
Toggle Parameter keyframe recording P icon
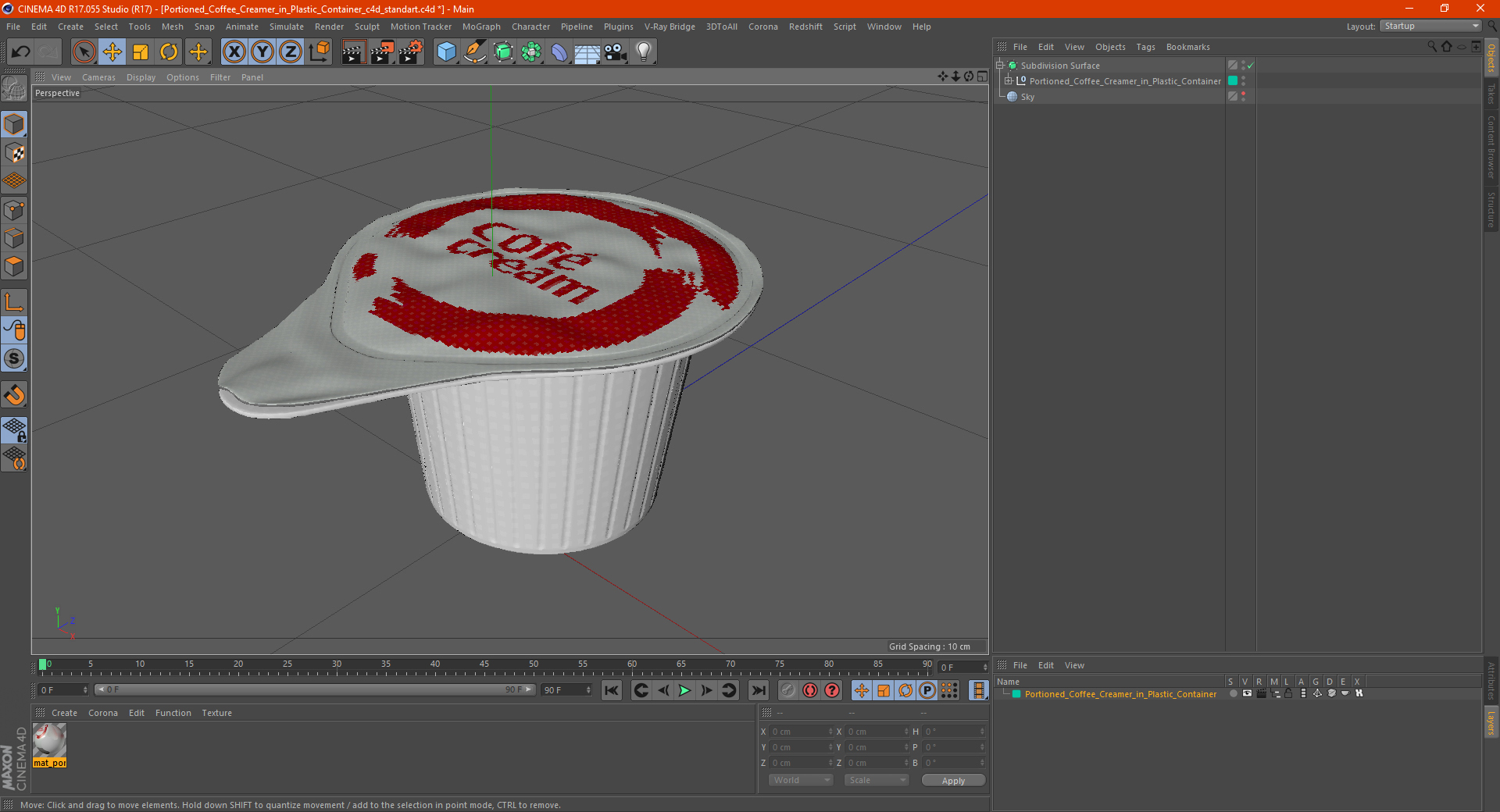[927, 690]
